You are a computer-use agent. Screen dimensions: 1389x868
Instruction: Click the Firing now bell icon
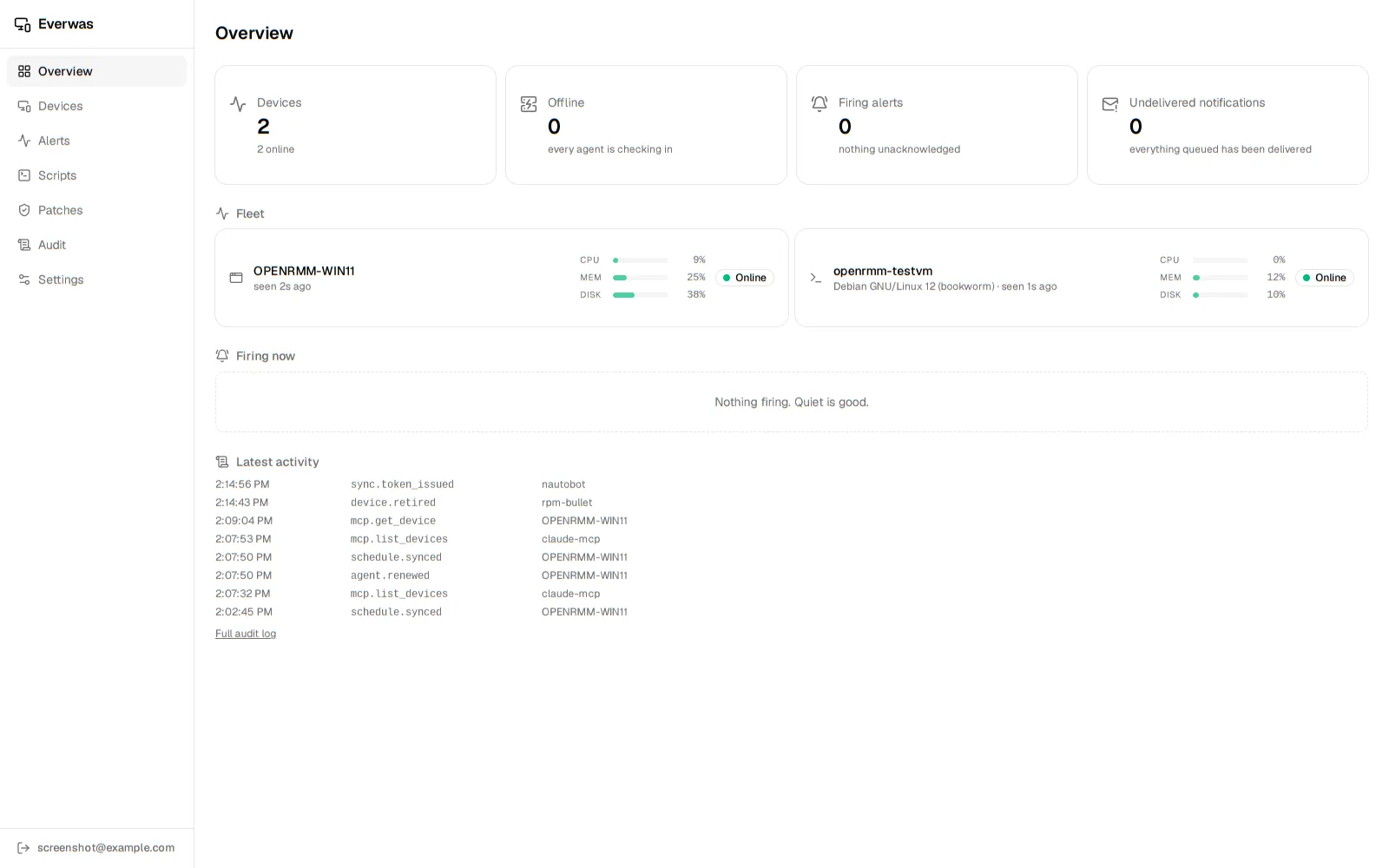point(222,356)
